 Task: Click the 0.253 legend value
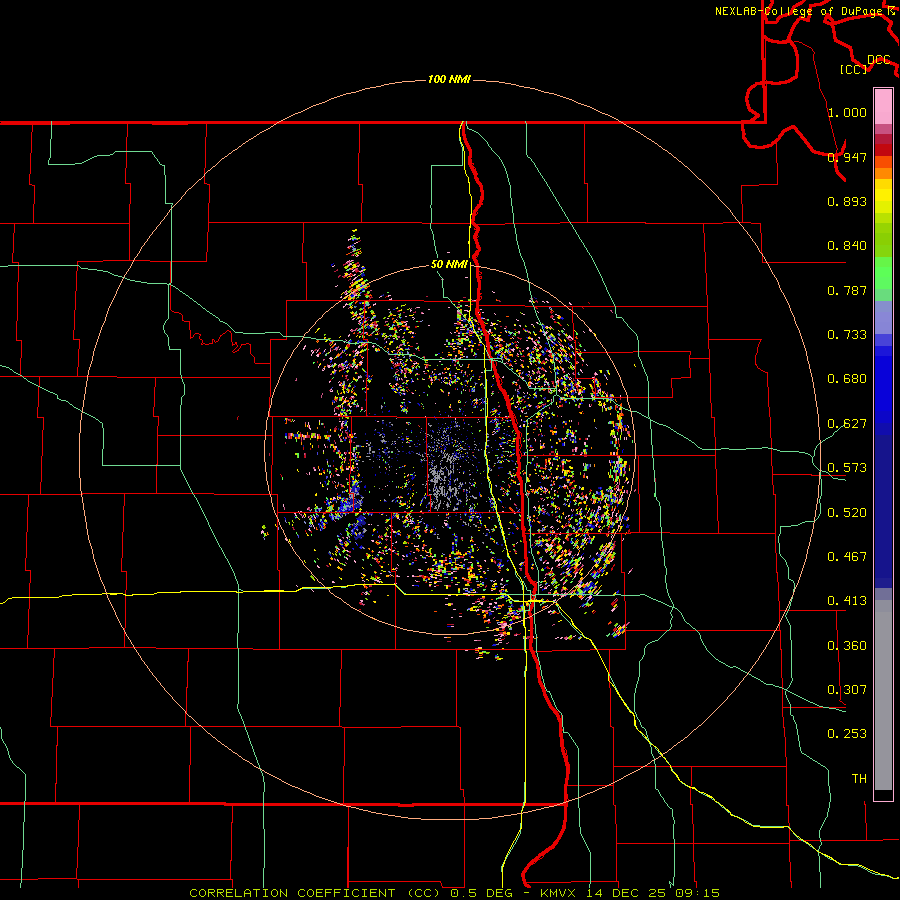[x=847, y=734]
